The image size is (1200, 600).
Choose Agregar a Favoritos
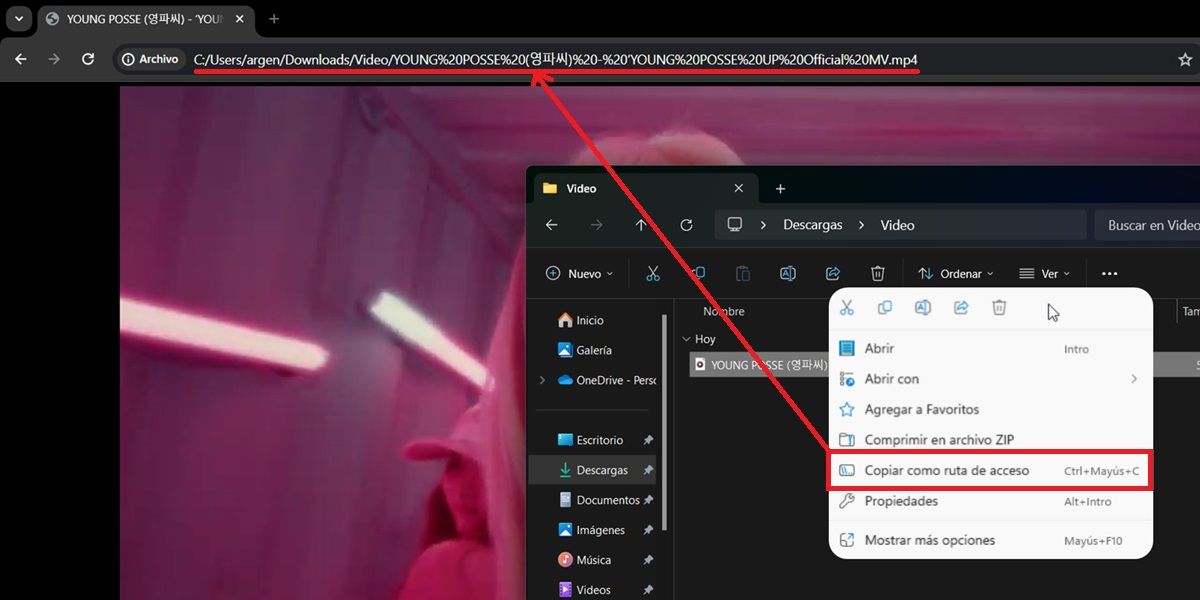tap(991, 409)
